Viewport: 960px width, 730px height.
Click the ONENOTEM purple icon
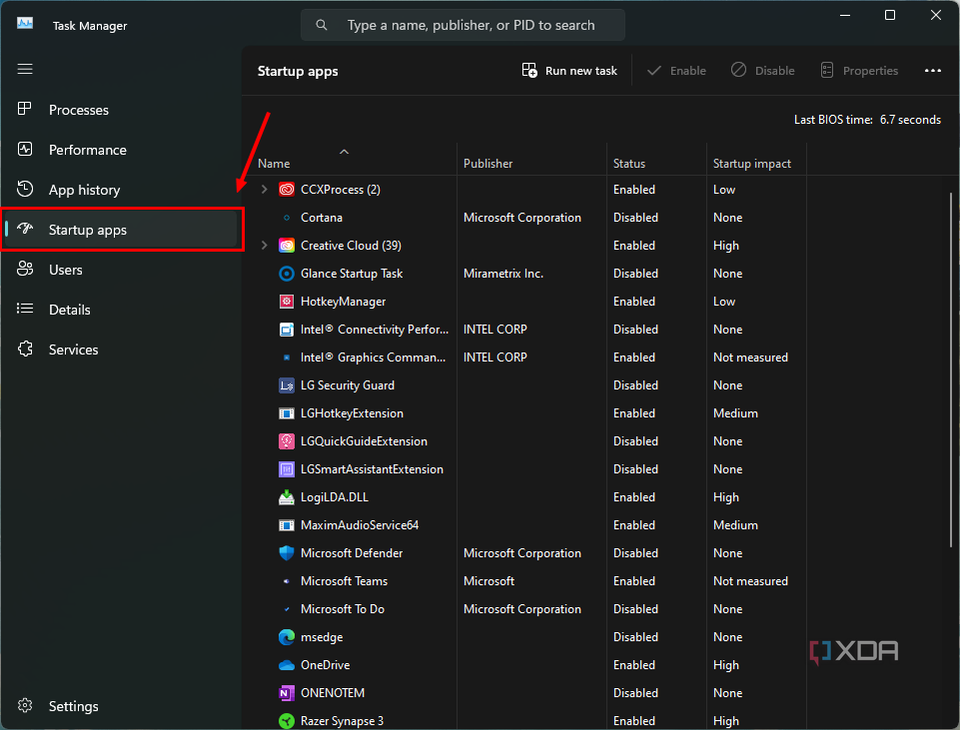[287, 693]
